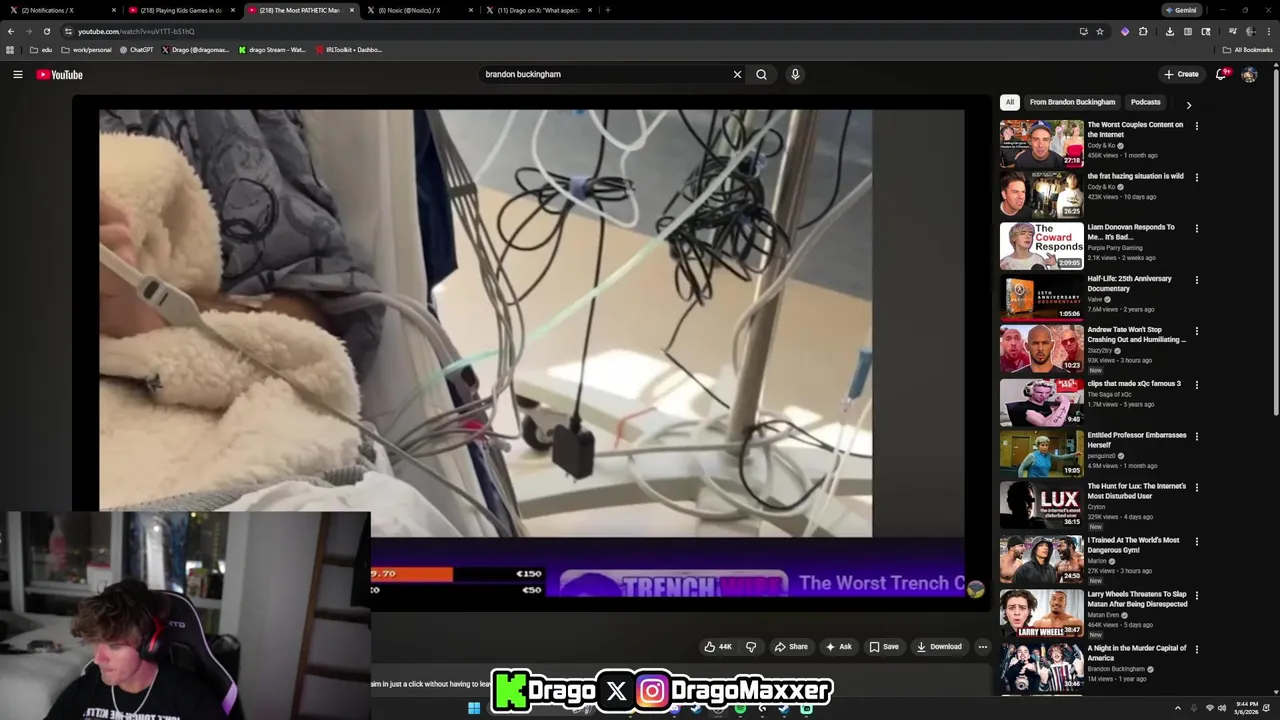This screenshot has width=1280, height=720.
Task: Open options for xQc clips video
Action: click(x=1196, y=385)
